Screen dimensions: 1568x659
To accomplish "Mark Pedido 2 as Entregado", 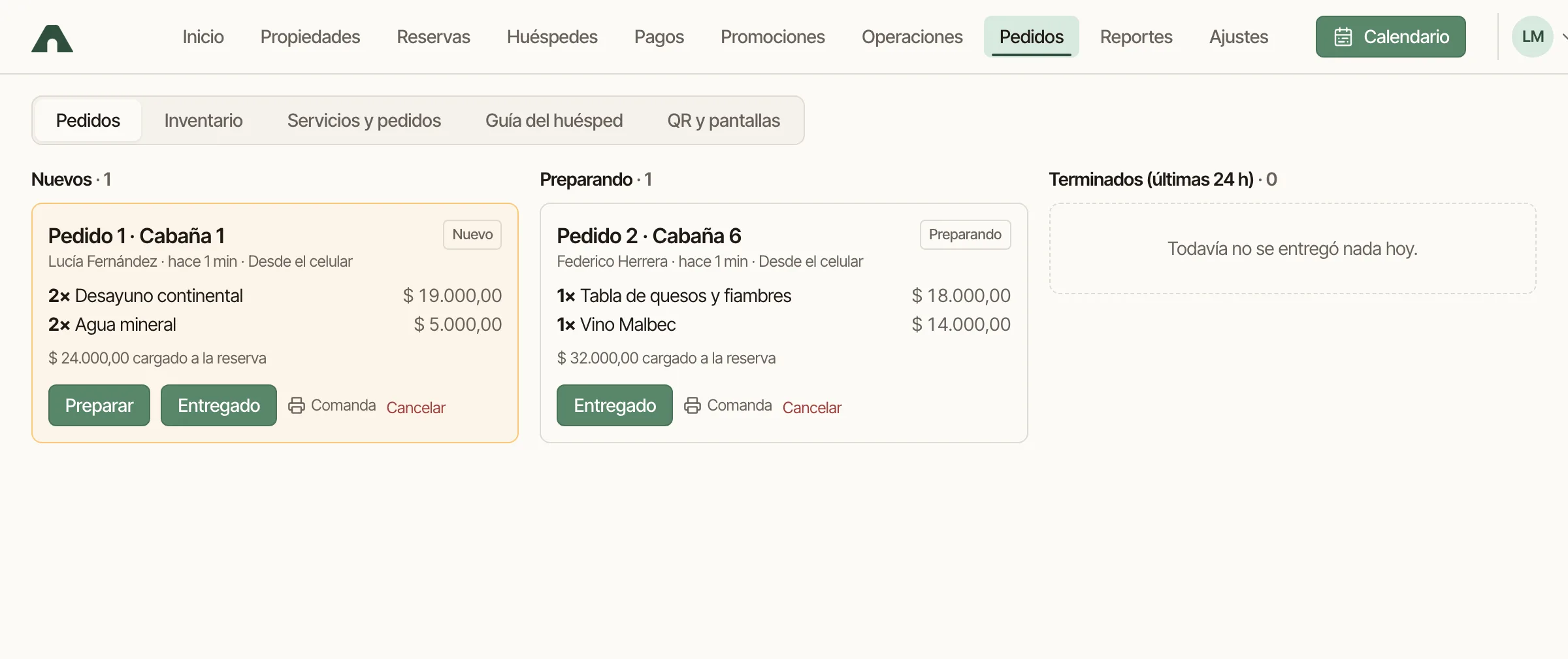I will [x=615, y=405].
